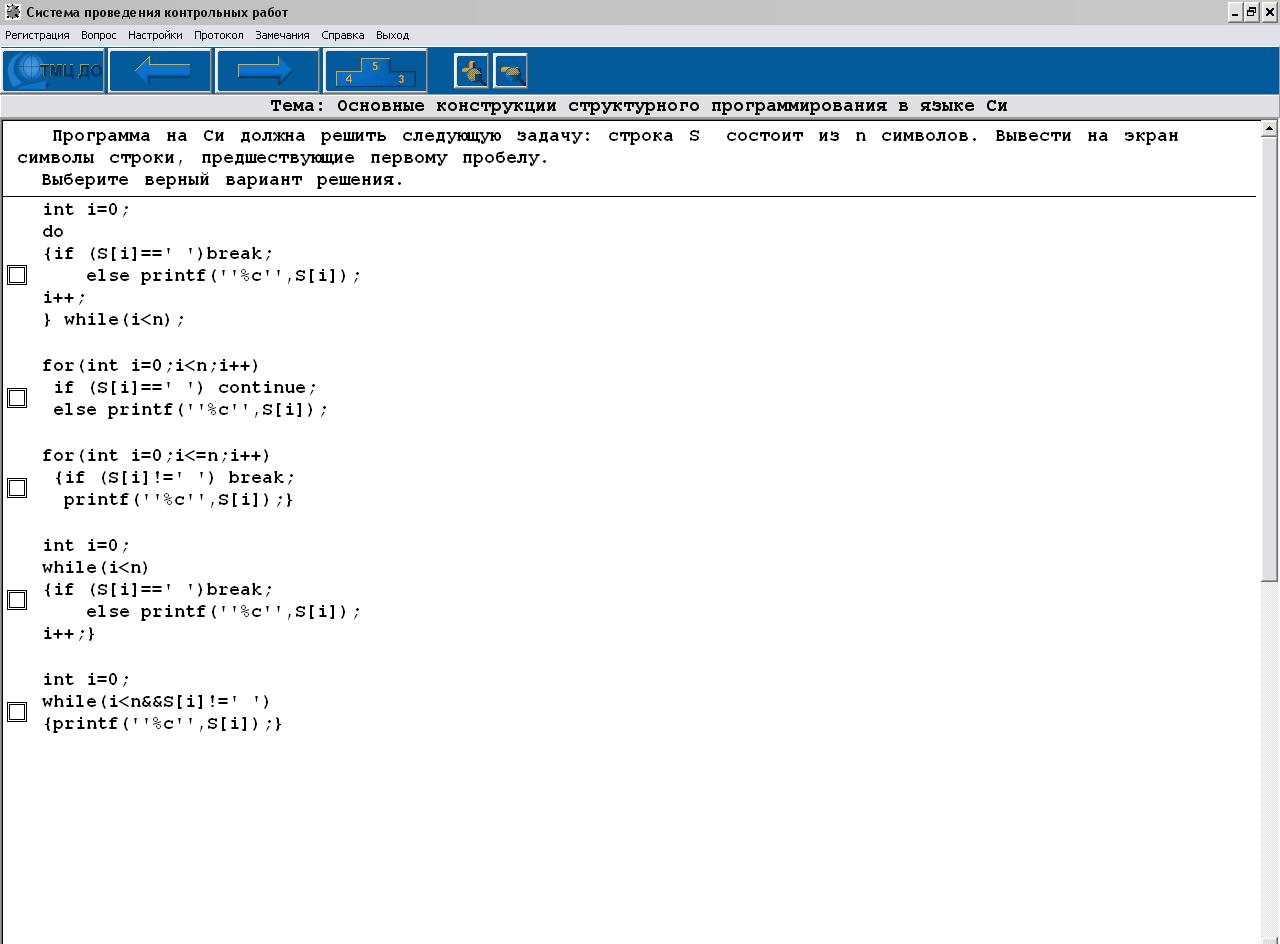This screenshot has width=1280, height=944.
Task: Open the Вопрос menu
Action: 99,35
